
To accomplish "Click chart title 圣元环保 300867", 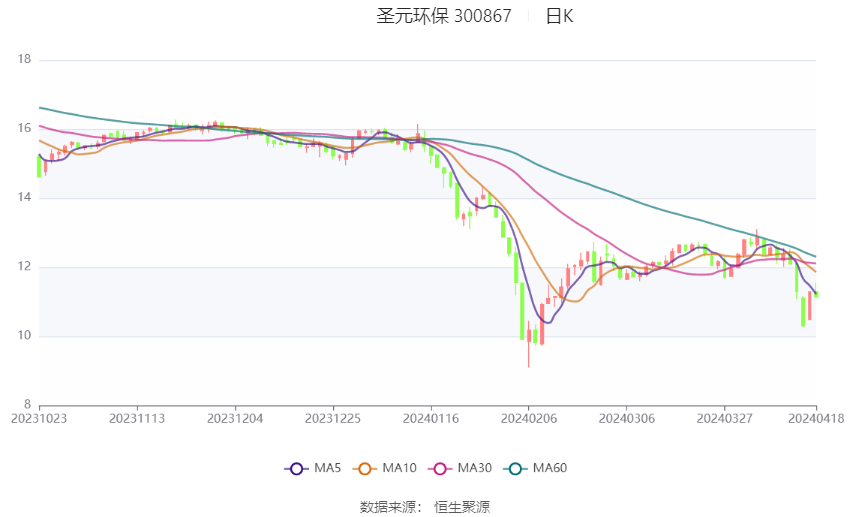I will click(x=444, y=16).
